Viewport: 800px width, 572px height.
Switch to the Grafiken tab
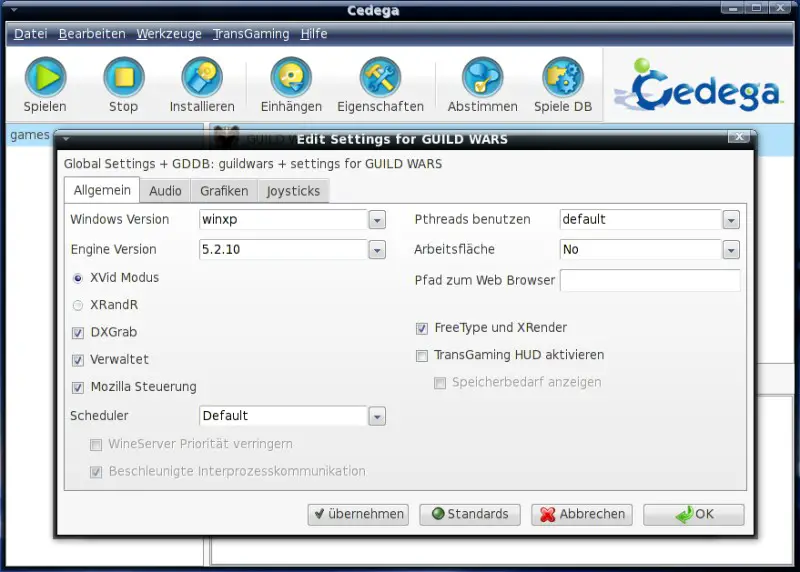pos(224,191)
